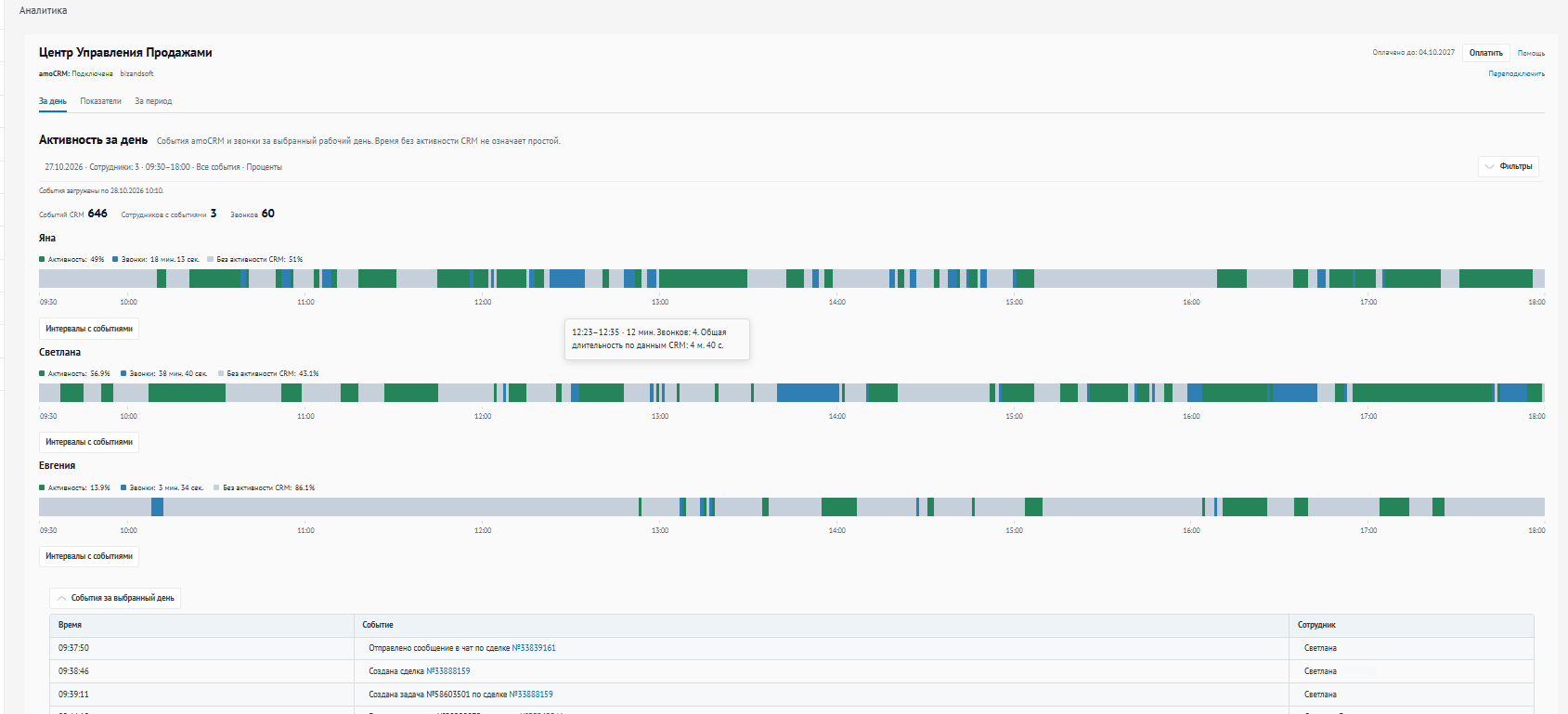Viewport: 1568px width, 714px height.
Task: Select Яна's blue call block around 12:30
Action: click(567, 279)
